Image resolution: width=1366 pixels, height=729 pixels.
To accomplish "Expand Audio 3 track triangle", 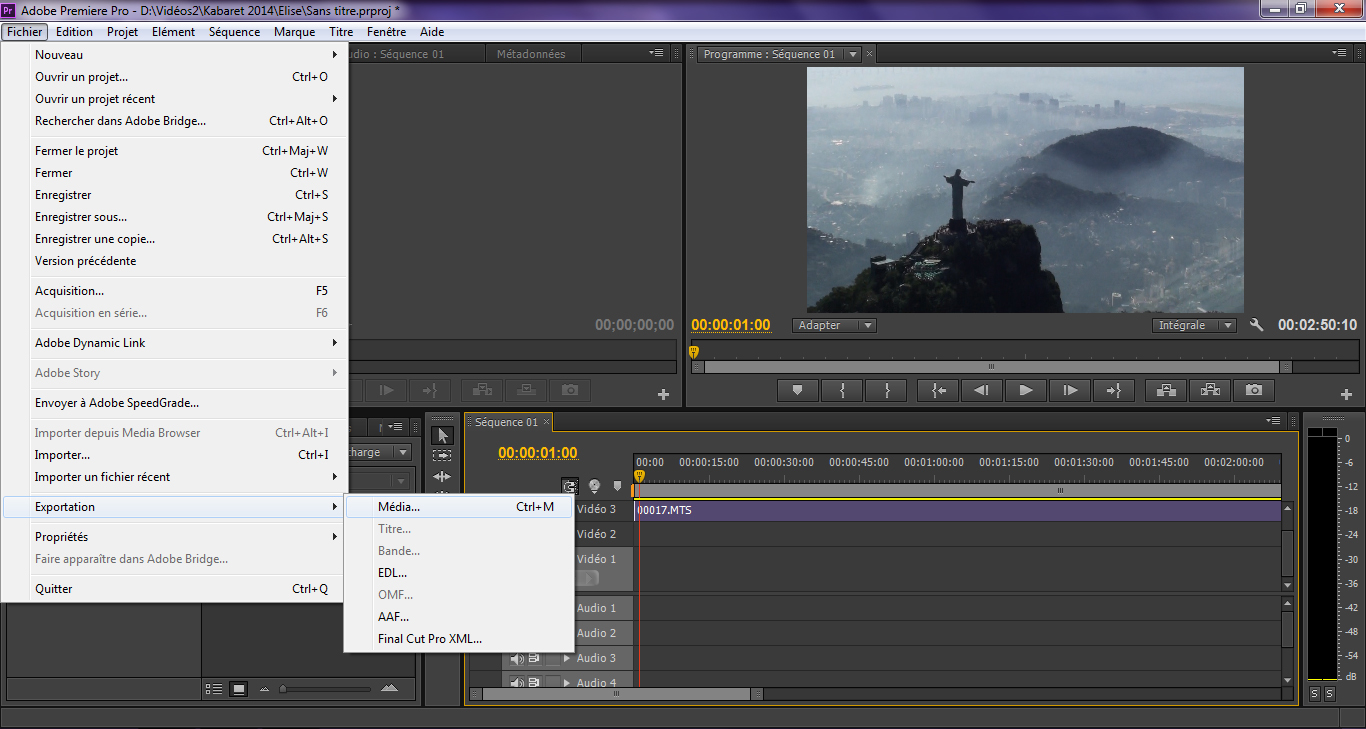I will [568, 658].
